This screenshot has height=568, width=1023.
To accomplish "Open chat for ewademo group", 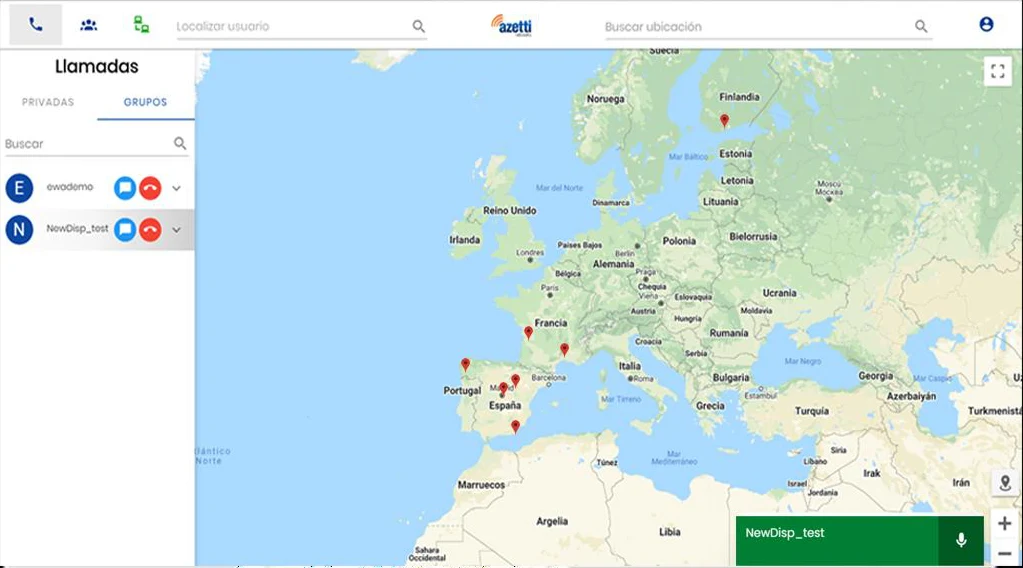I will pyautogui.click(x=125, y=188).
